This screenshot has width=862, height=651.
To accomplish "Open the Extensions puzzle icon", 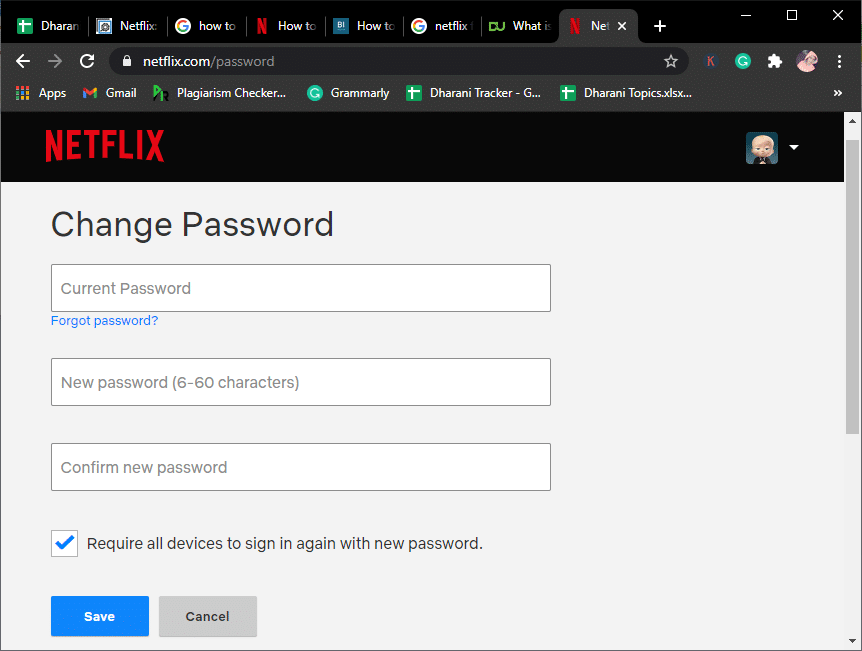I will point(774,61).
